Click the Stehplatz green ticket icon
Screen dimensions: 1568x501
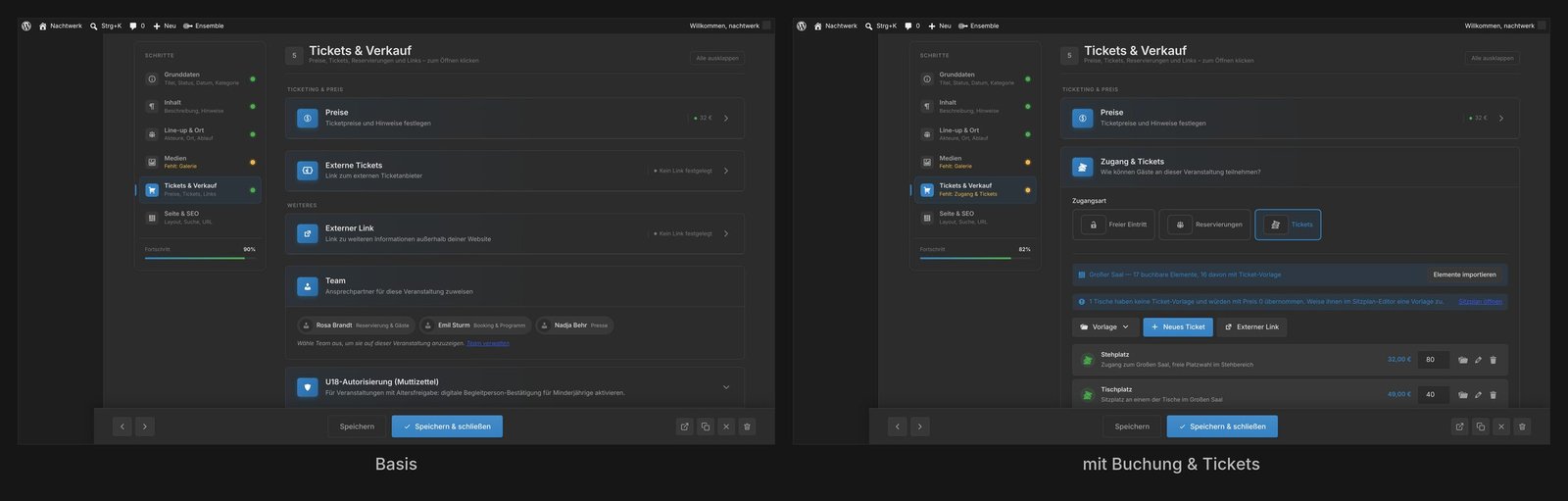click(1087, 360)
